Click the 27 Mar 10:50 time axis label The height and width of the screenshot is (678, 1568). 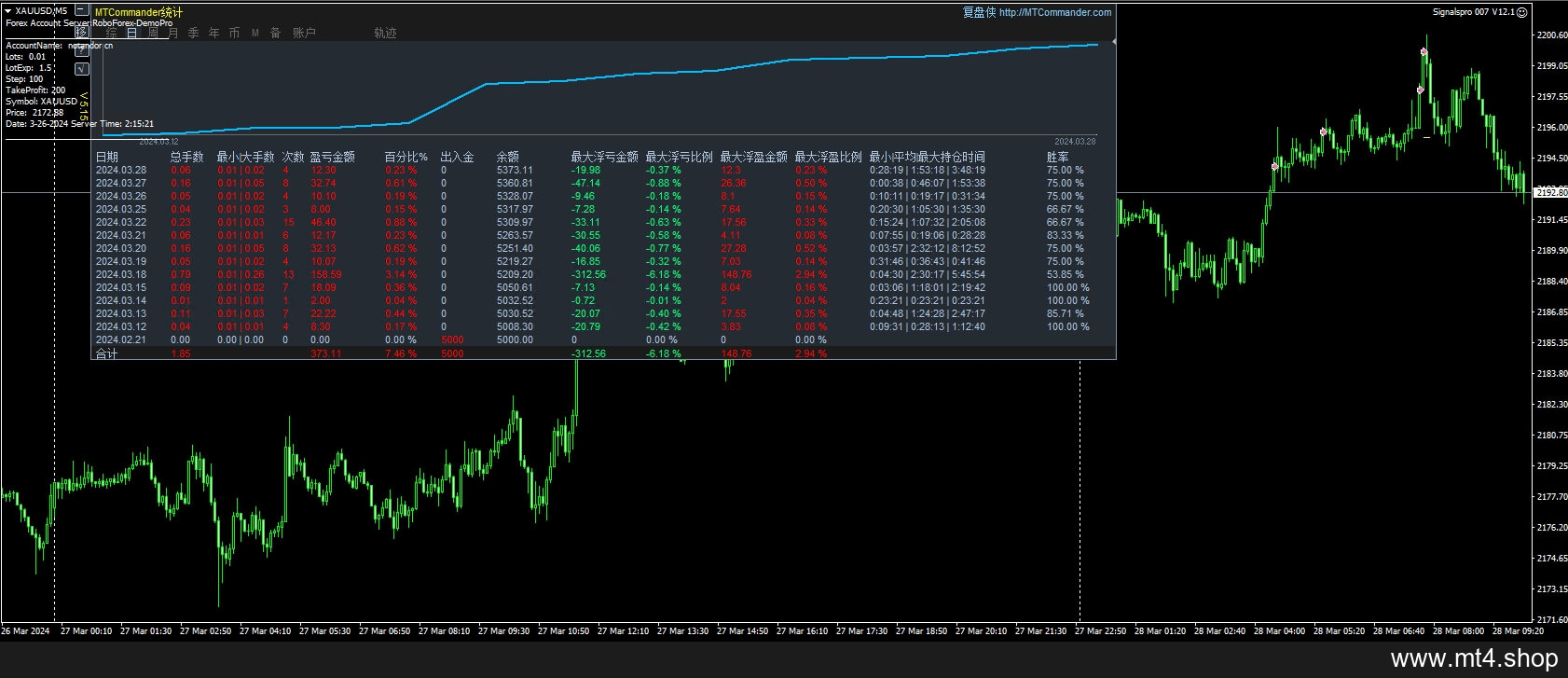(562, 631)
